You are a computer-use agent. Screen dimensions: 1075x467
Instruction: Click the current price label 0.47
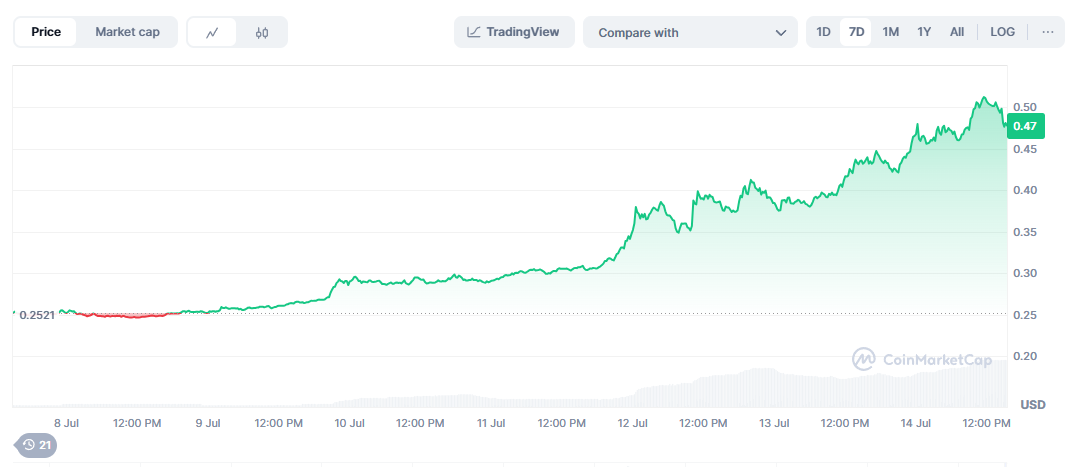pyautogui.click(x=1025, y=125)
